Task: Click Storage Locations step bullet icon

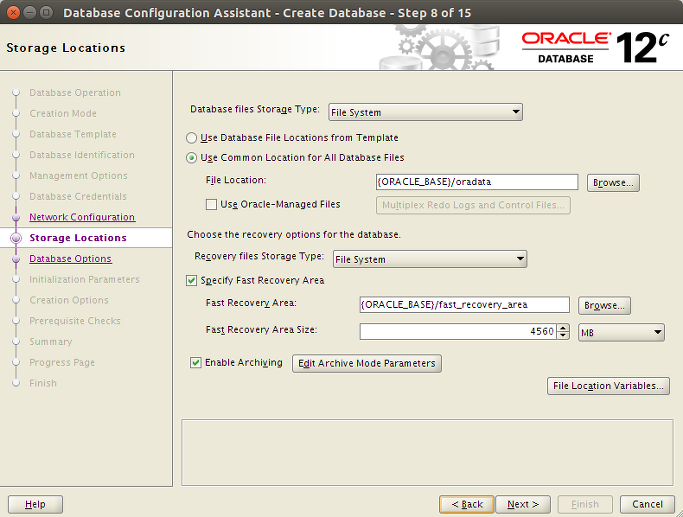Action: [x=16, y=238]
